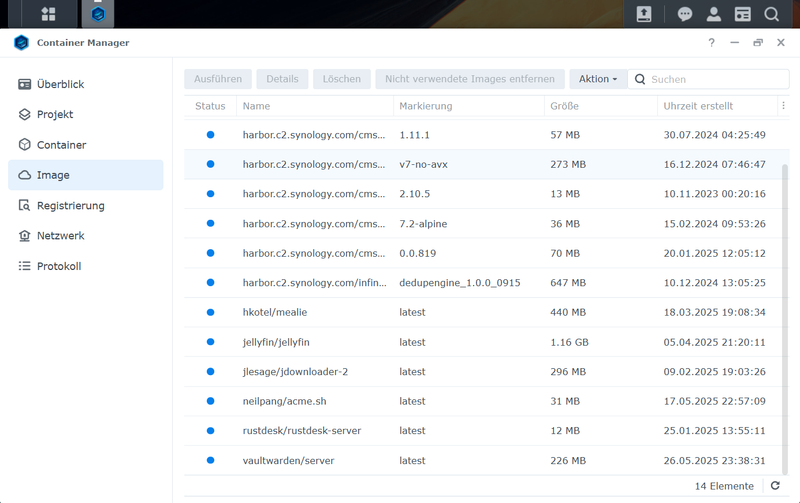The width and height of the screenshot is (800, 503).
Task: Click the status dot of the rustdesk/rustdesk-server row
Action: pos(210,431)
